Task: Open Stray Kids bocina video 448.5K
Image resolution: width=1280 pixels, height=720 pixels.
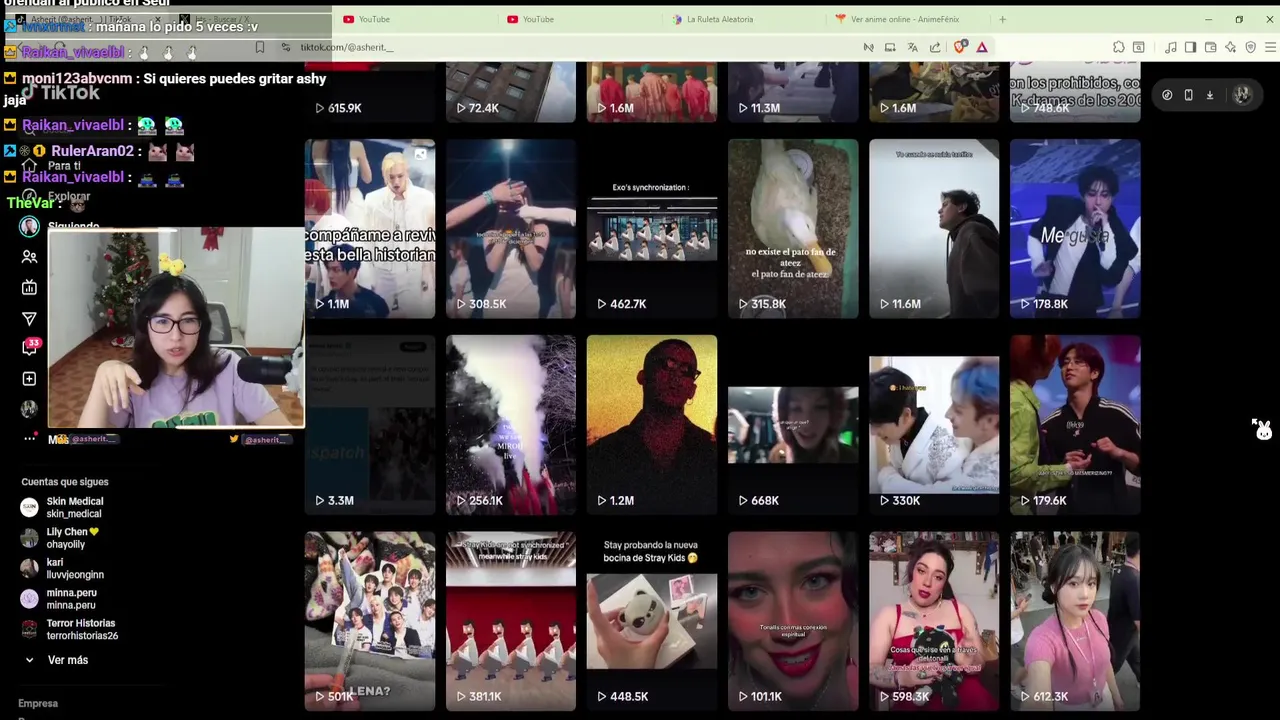Action: click(x=652, y=621)
